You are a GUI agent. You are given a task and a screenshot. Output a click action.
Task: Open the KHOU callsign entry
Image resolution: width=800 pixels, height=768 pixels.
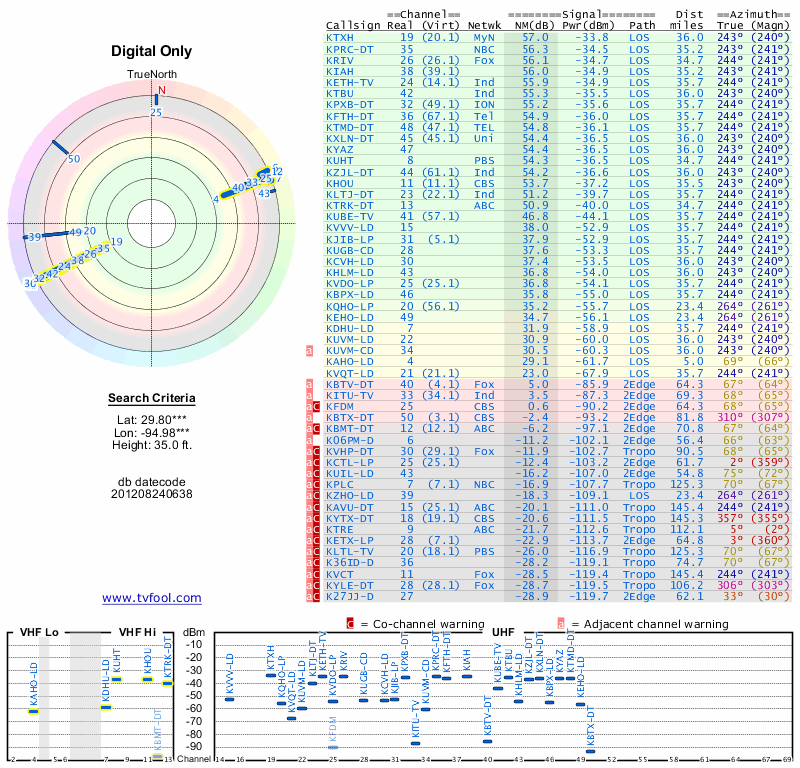tap(340, 183)
